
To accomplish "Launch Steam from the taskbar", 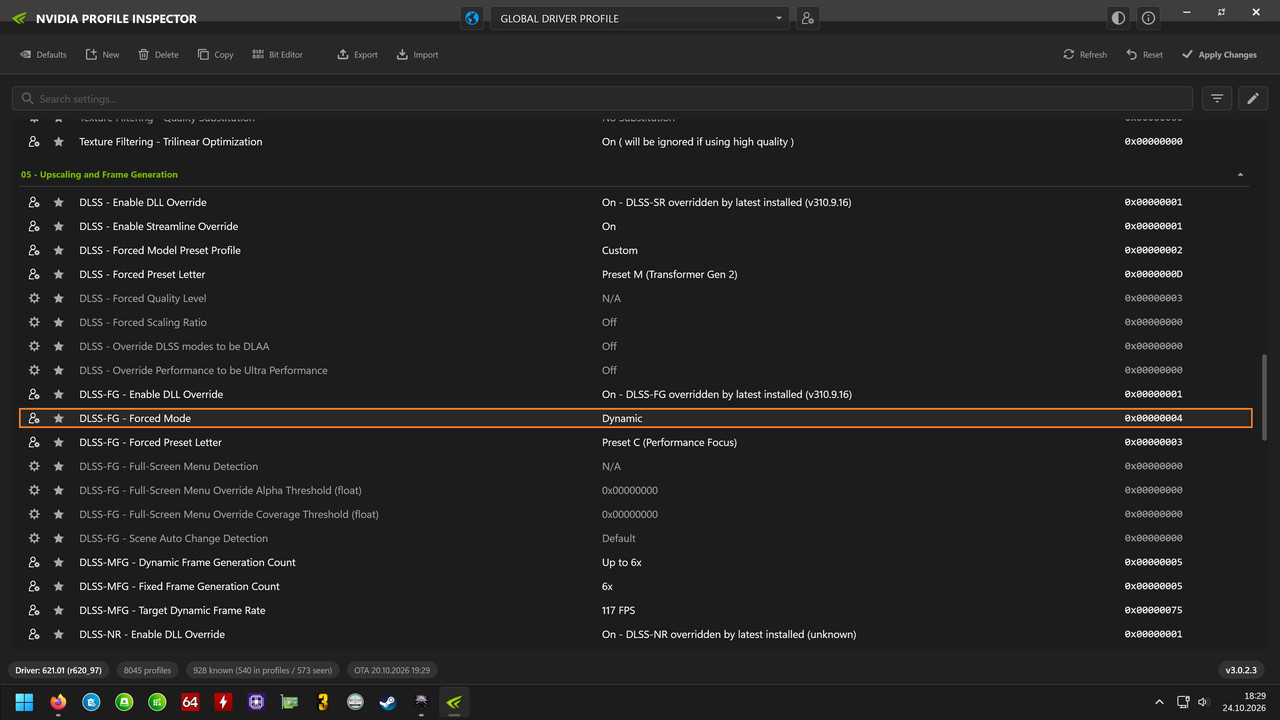I will 387,702.
